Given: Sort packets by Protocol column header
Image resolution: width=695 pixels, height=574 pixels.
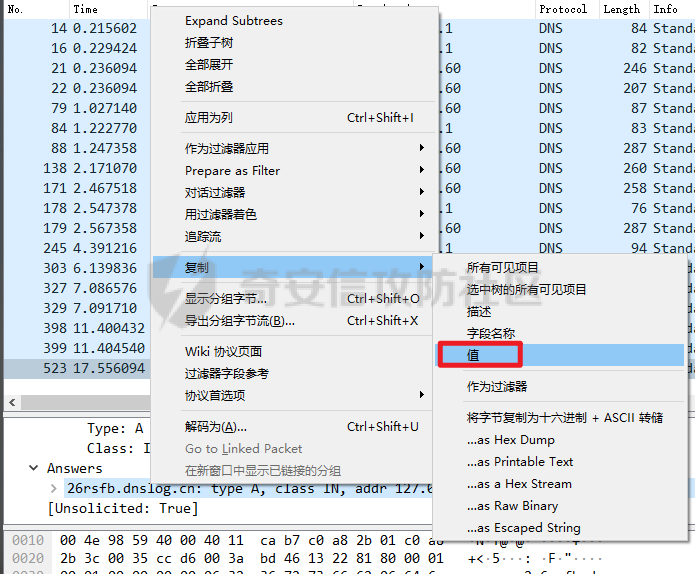Looking at the screenshot, I should [563, 8].
